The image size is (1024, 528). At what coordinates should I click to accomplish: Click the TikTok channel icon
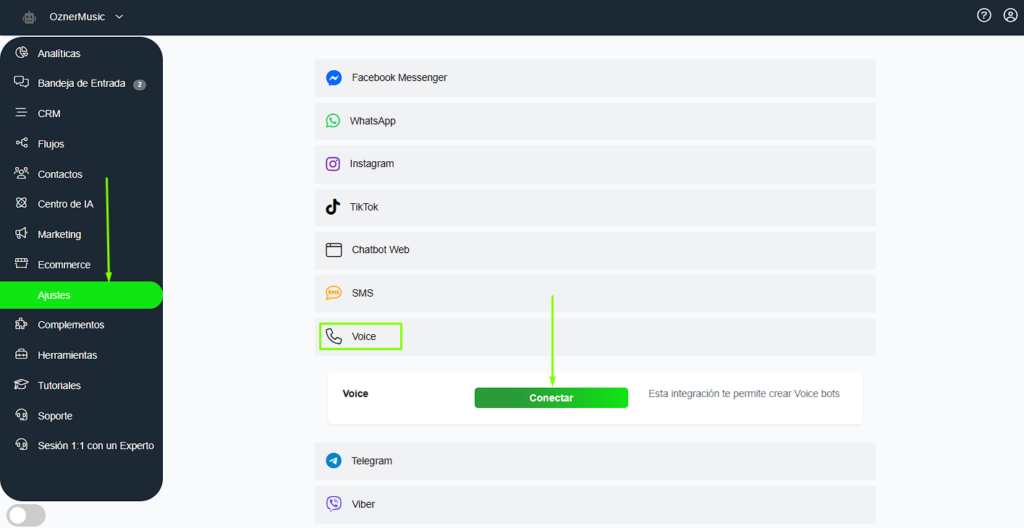tap(333, 207)
